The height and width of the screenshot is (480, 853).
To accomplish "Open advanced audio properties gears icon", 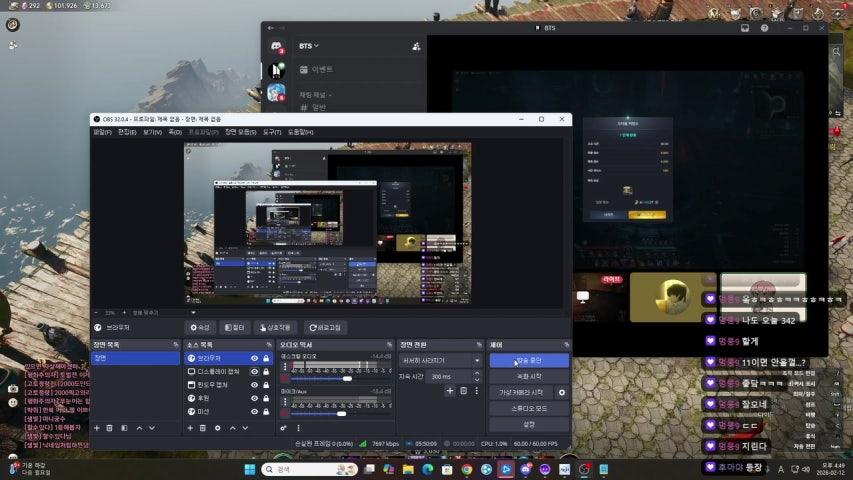I will click(x=283, y=428).
